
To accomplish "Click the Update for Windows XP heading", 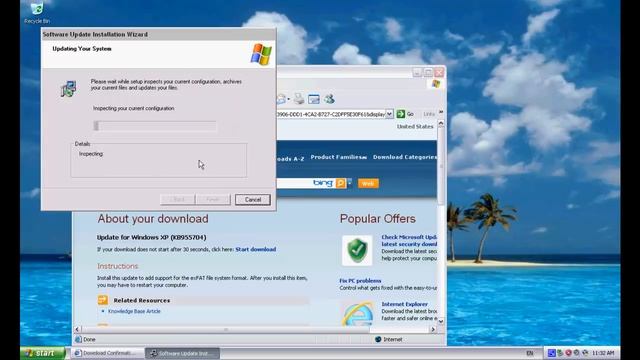I will pyautogui.click(x=151, y=237).
